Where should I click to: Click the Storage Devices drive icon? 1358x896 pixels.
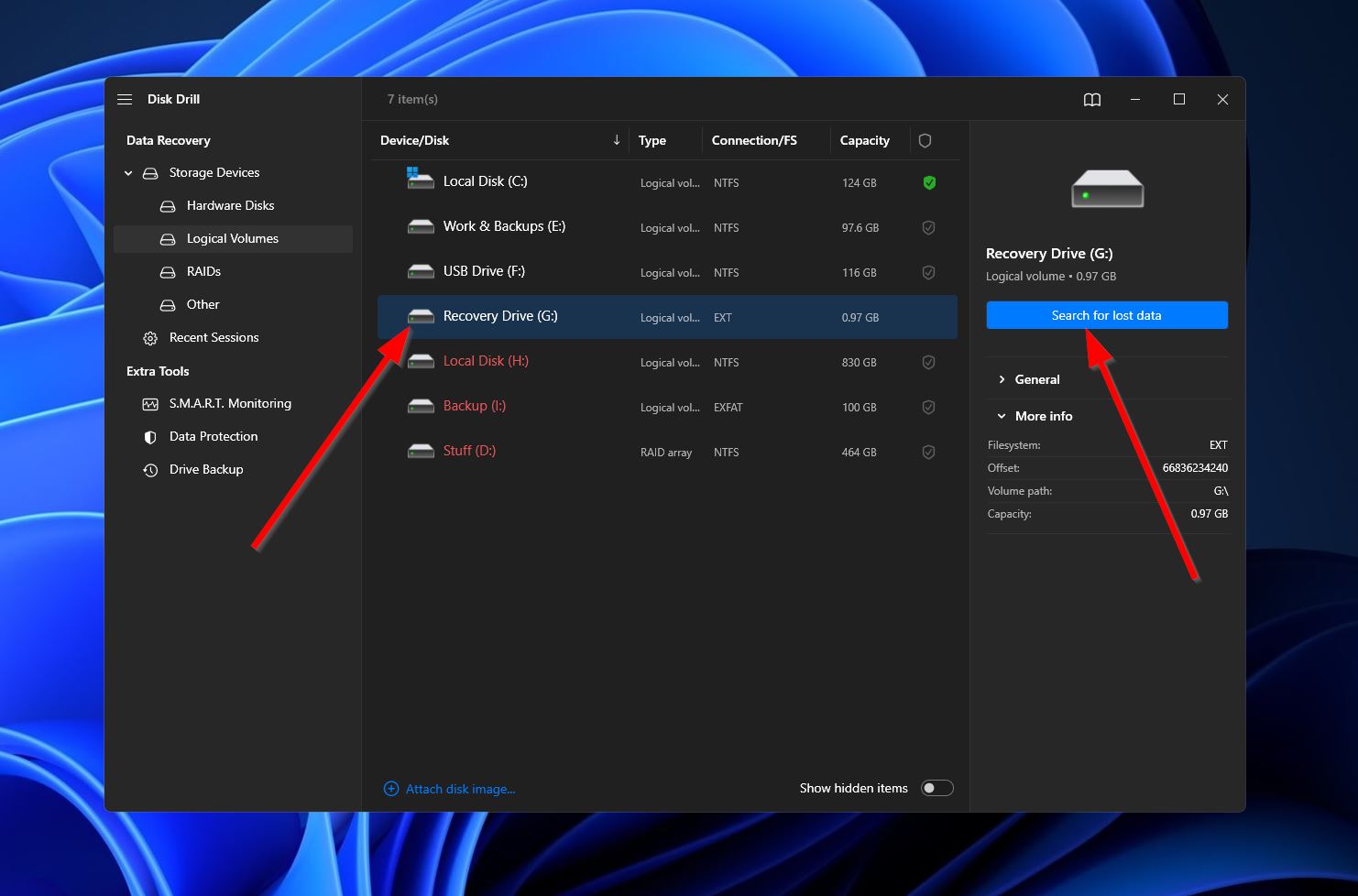150,173
